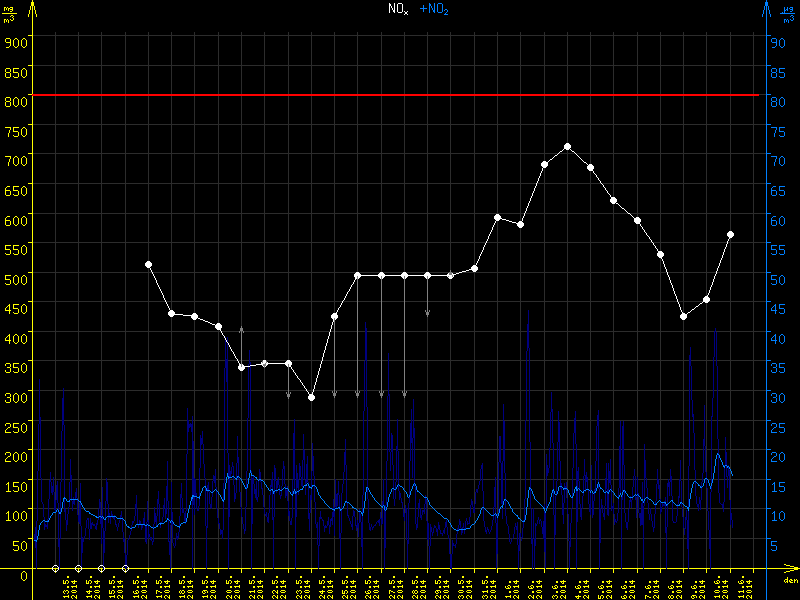Click the +NO2 legend label
The width and height of the screenshot is (800, 600).
point(433,9)
